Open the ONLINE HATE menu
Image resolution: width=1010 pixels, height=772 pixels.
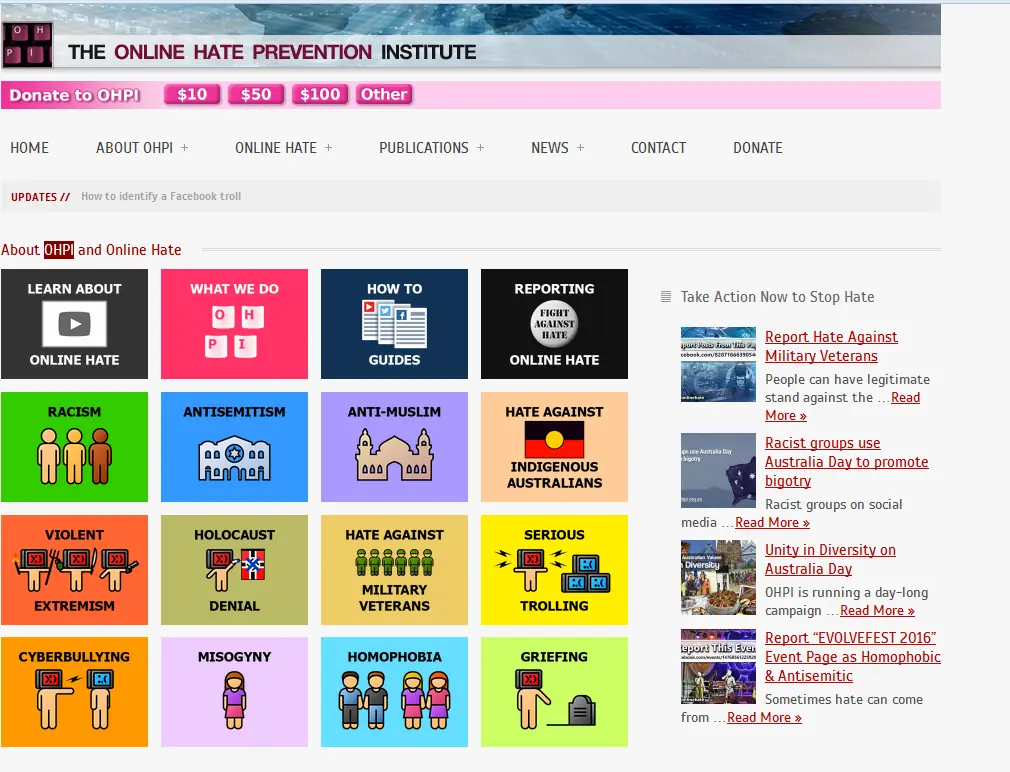276,148
